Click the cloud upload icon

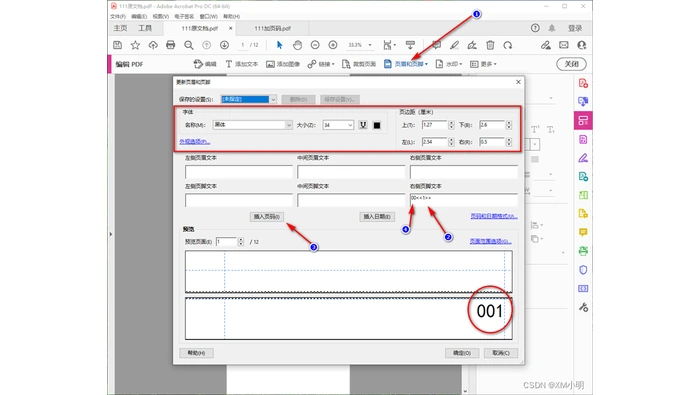point(153,45)
